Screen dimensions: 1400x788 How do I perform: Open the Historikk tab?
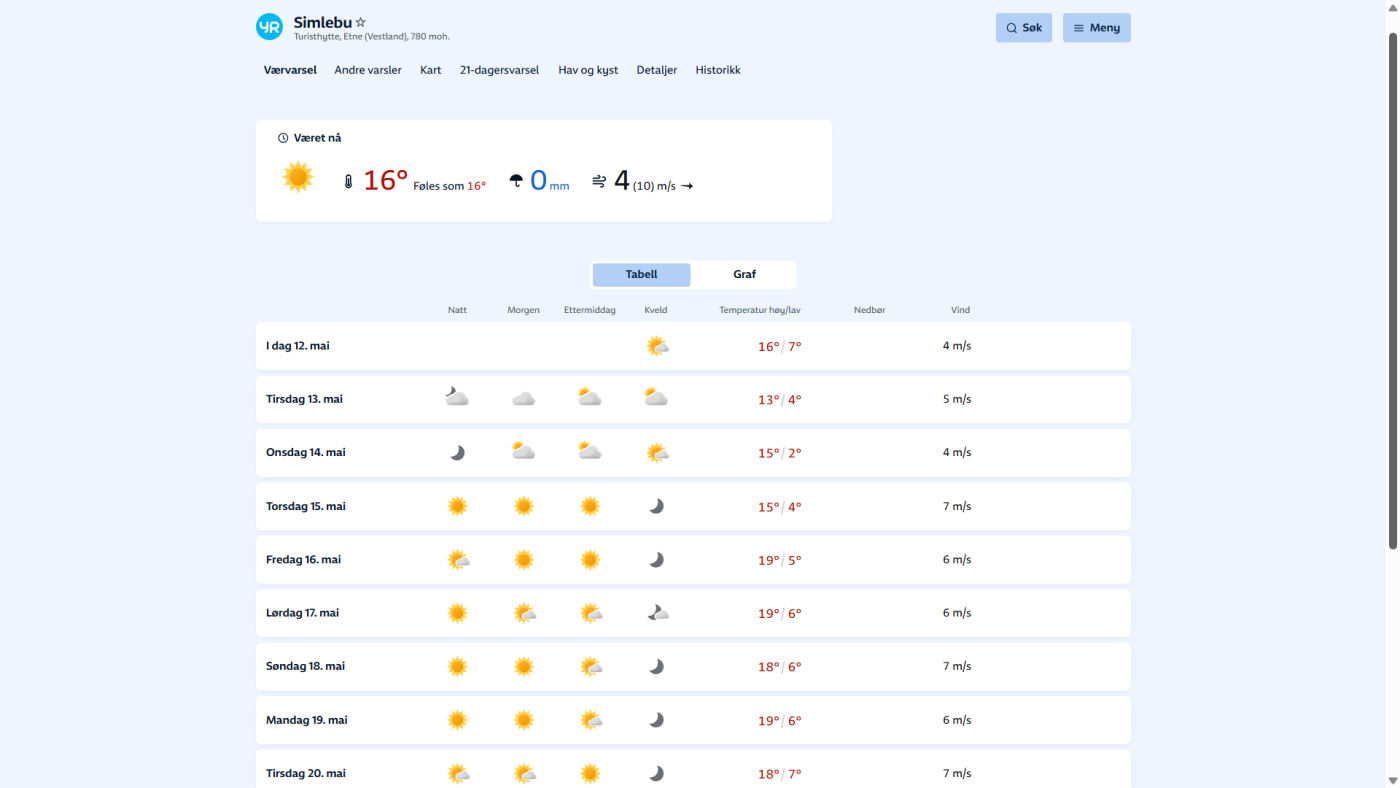(x=718, y=70)
